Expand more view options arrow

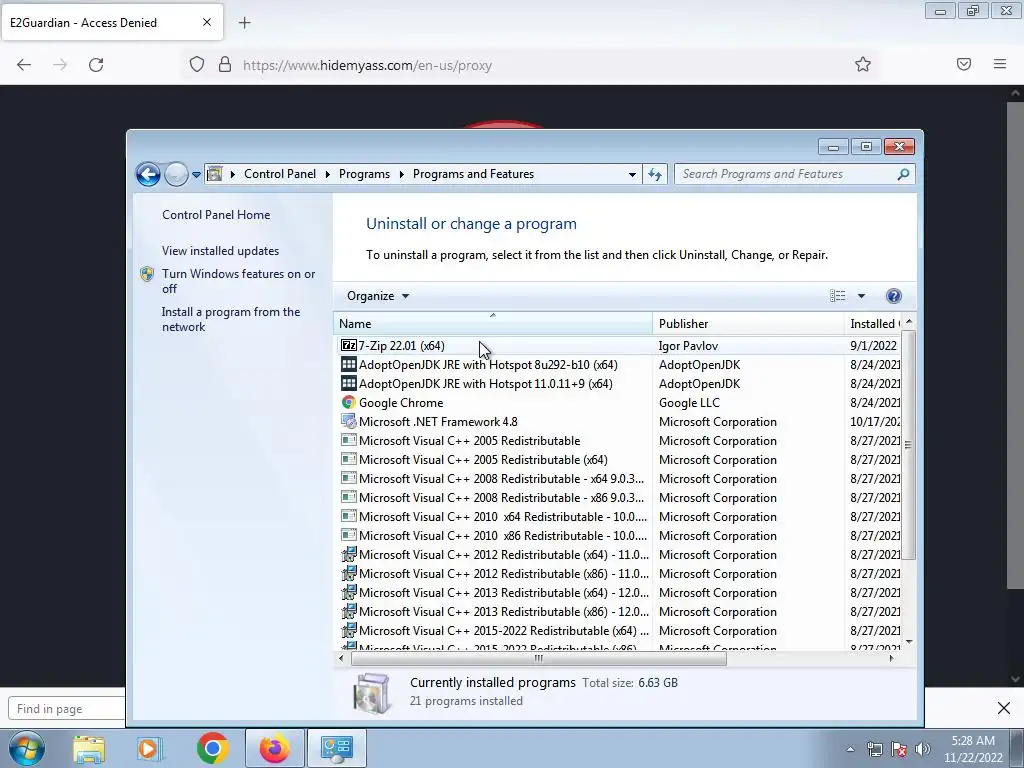861,296
